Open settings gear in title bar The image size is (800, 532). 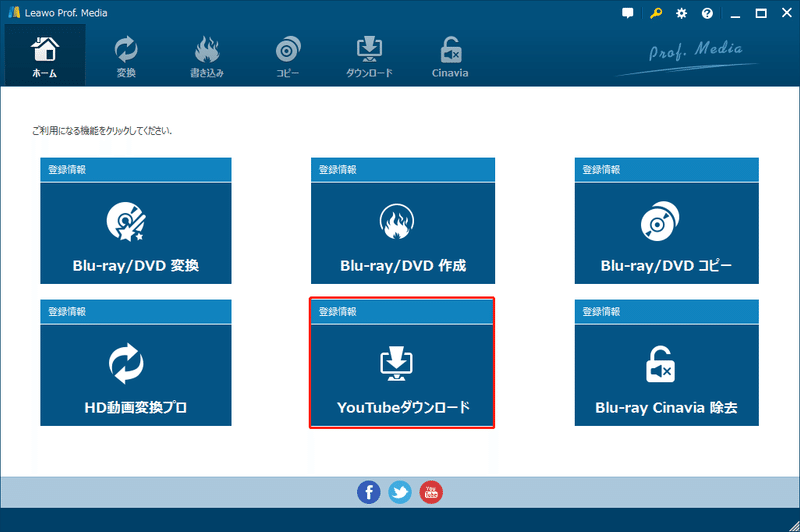pos(682,13)
